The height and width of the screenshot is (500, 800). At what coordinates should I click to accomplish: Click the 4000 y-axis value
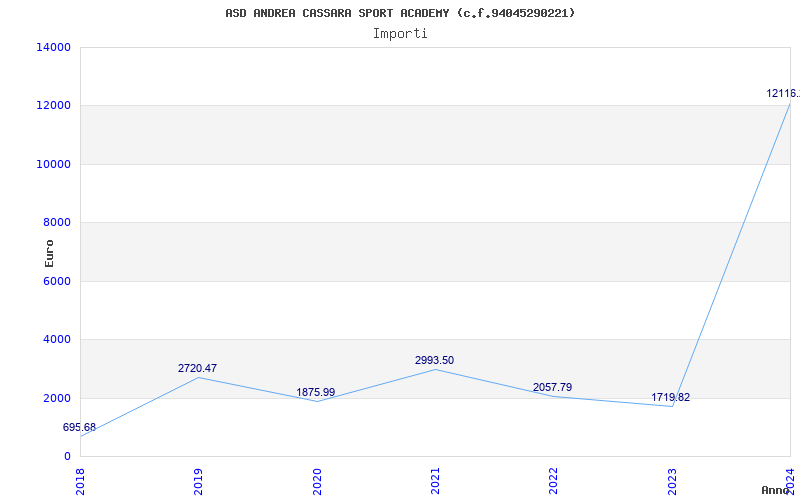[x=57, y=339]
